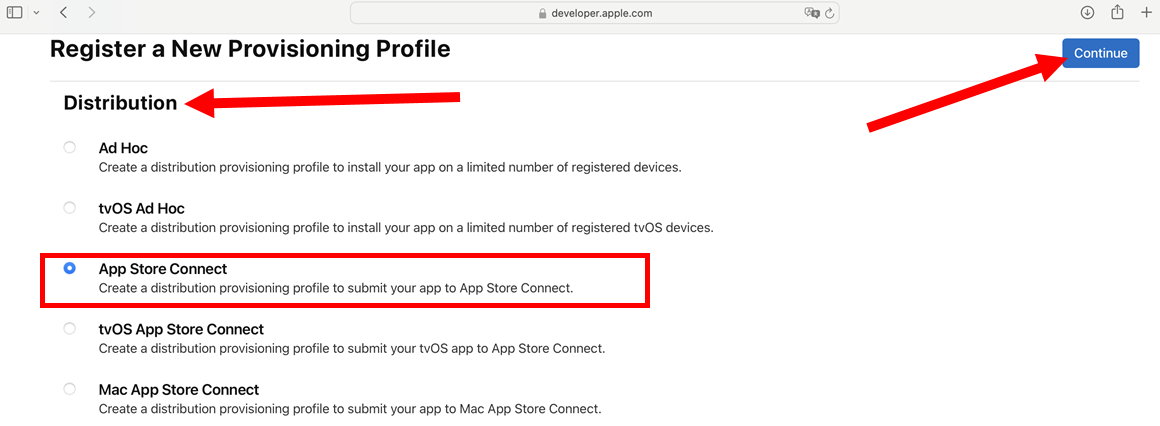Reload the page with the refresh icon
This screenshot has width=1160, height=426.
(x=829, y=13)
